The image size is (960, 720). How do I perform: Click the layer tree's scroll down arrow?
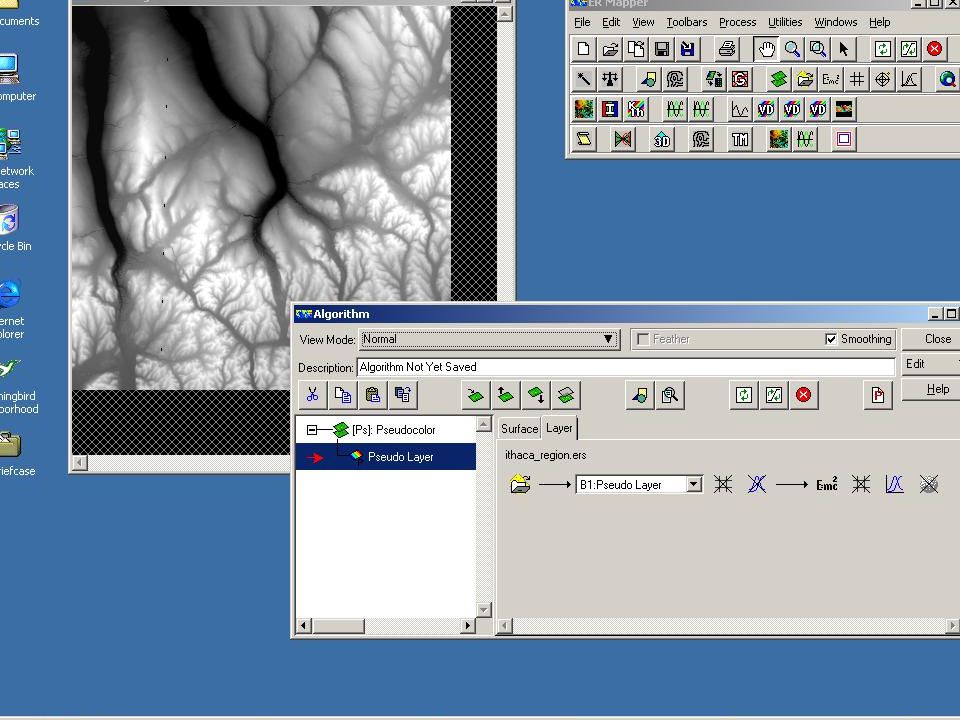point(484,610)
